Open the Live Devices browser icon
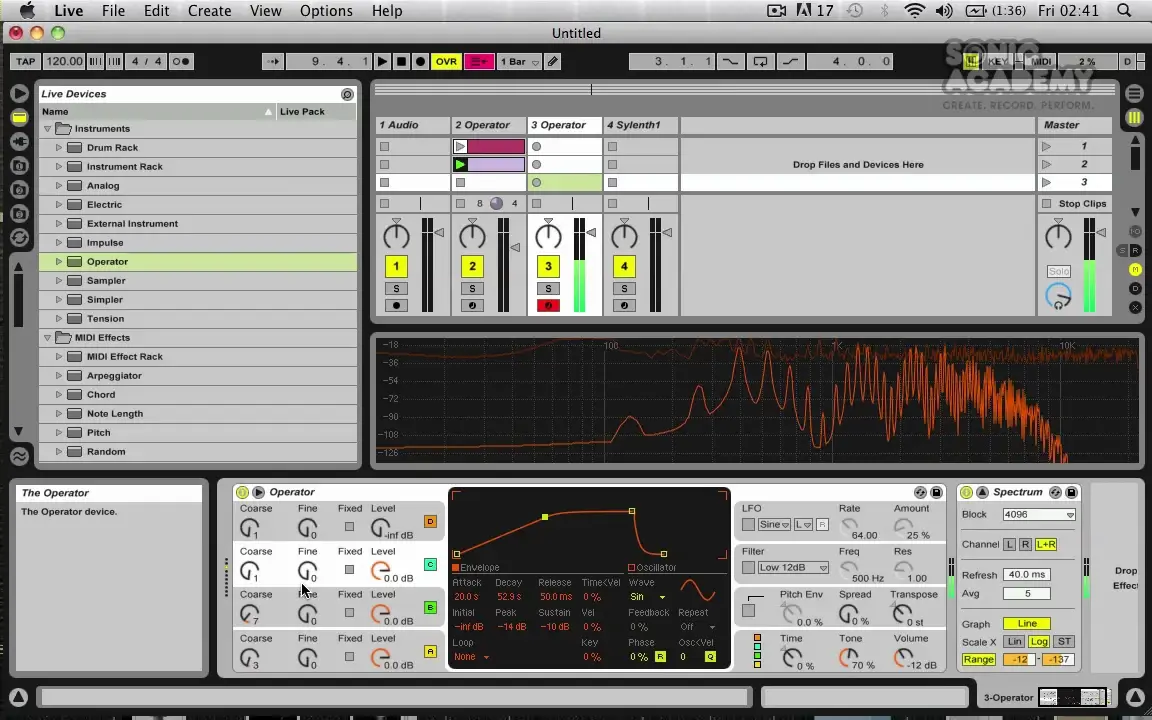 coord(19,117)
